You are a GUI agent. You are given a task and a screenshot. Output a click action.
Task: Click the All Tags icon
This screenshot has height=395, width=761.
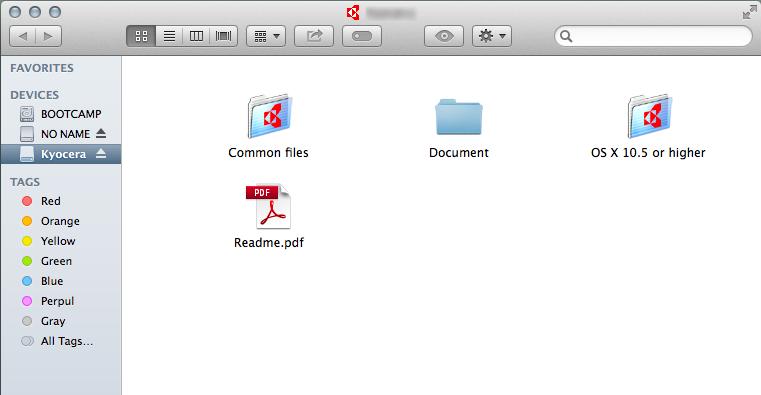27,341
